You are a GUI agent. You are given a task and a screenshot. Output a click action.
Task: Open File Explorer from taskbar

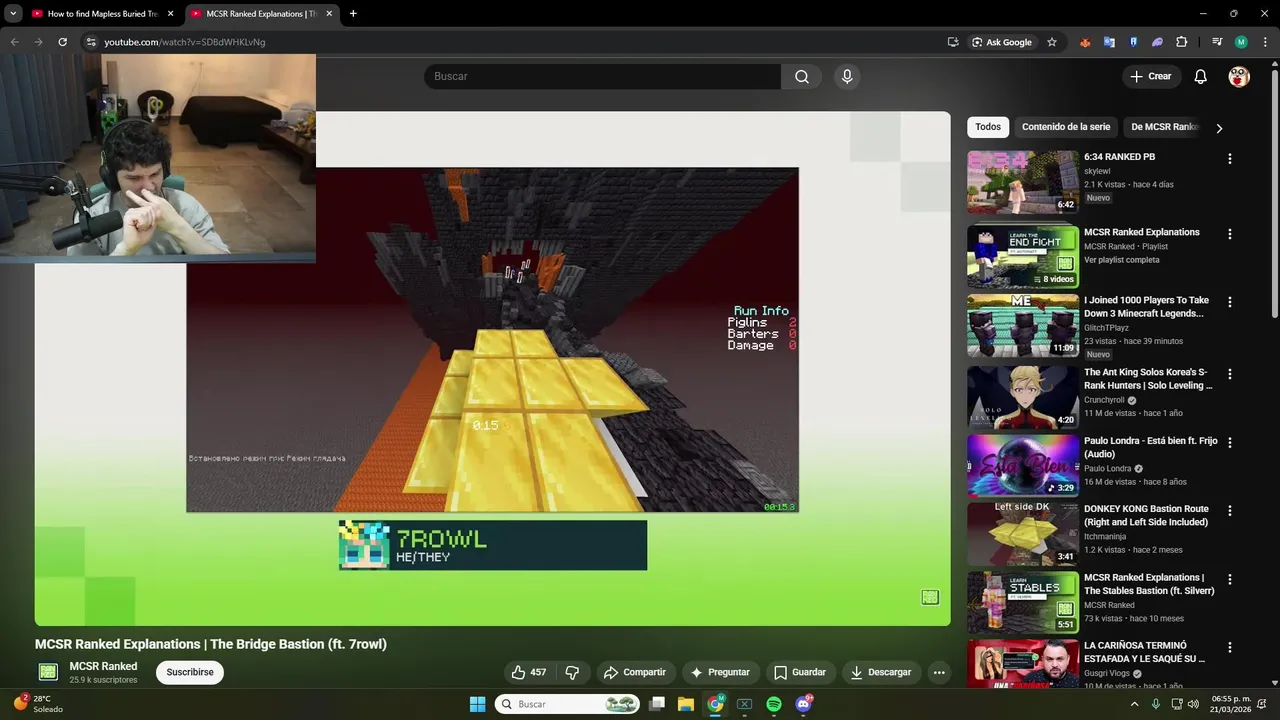click(x=686, y=704)
